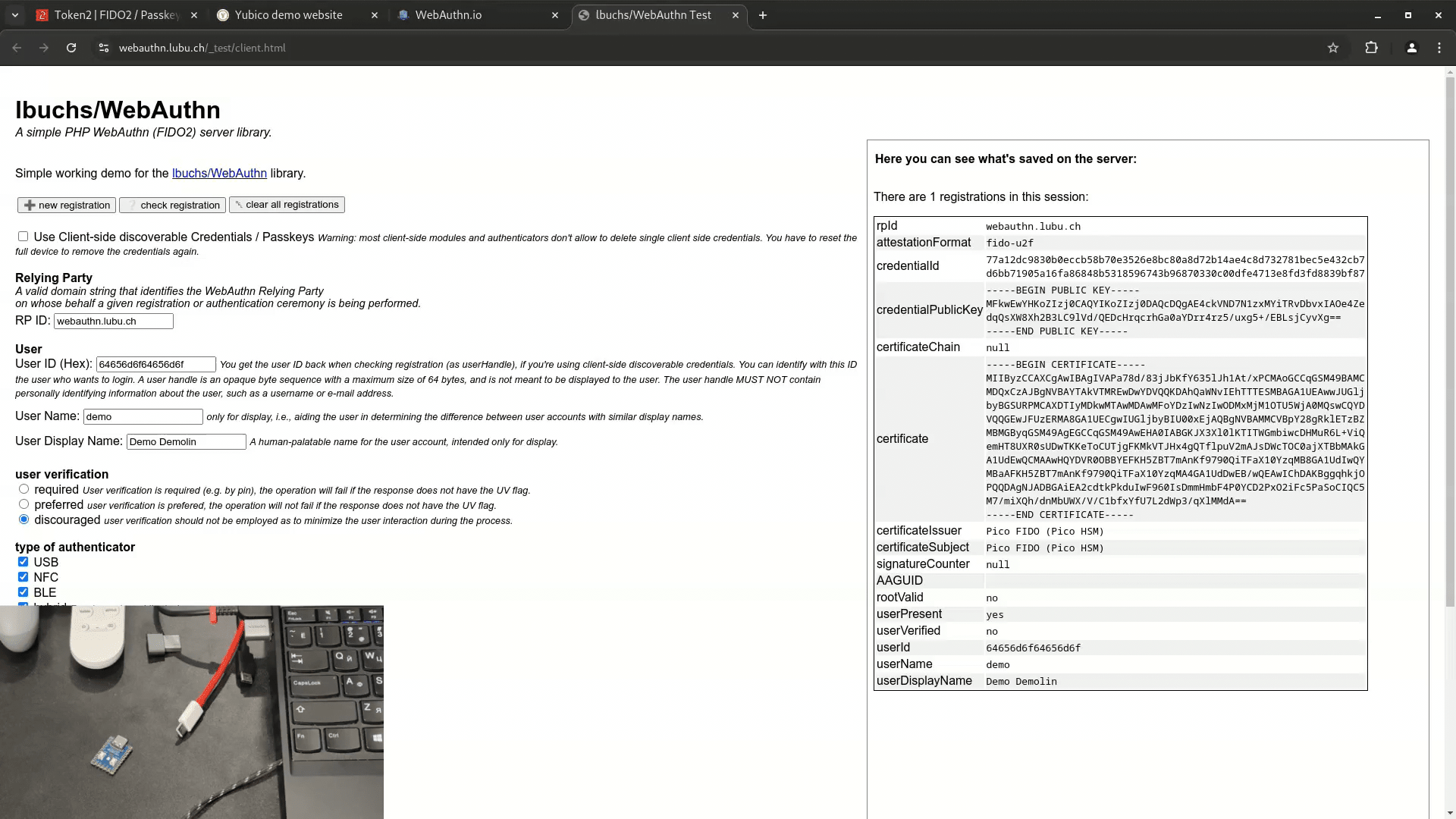Uncheck the USB authenticator checkbox
Image resolution: width=1456 pixels, height=819 pixels.
[23, 562]
